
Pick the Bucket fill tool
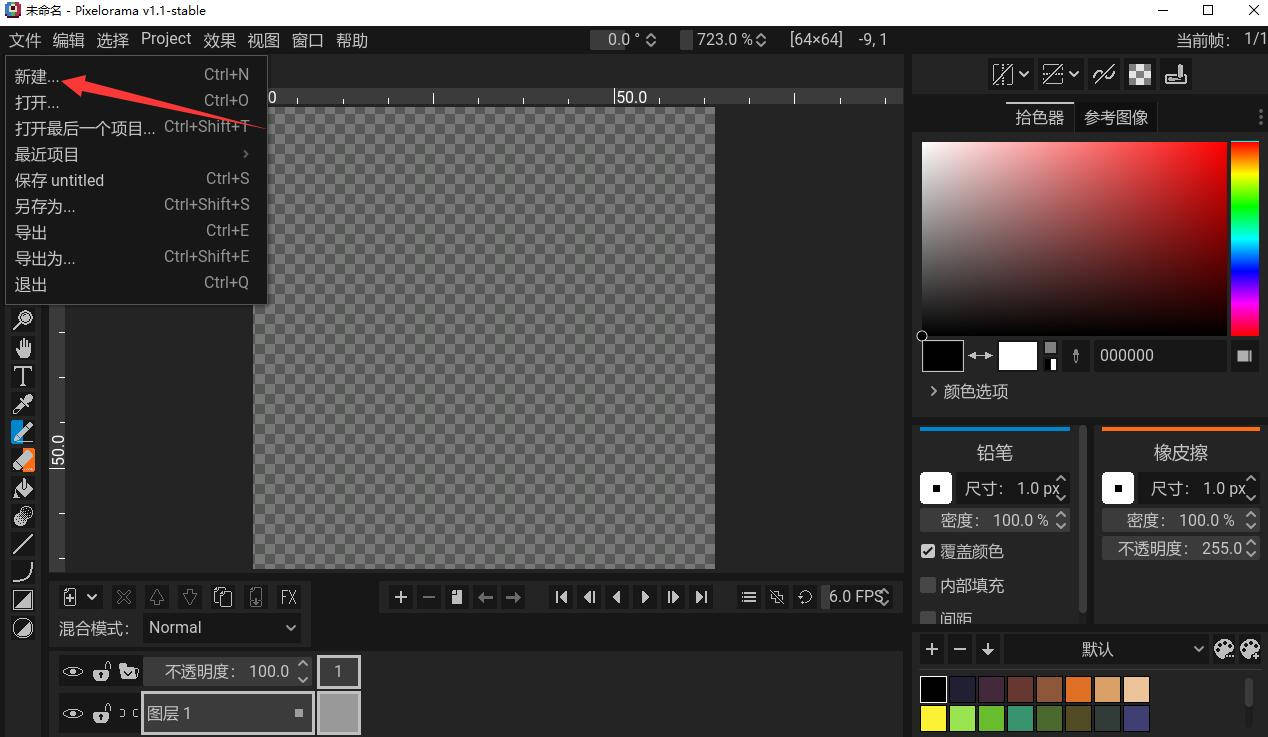[x=22, y=488]
